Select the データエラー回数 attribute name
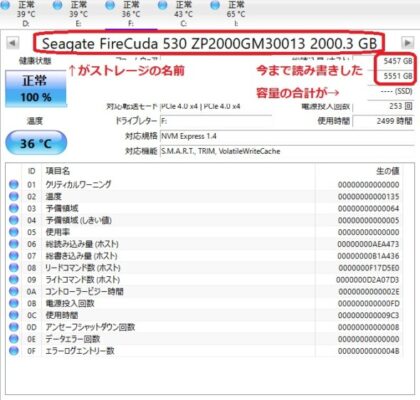 73,339
